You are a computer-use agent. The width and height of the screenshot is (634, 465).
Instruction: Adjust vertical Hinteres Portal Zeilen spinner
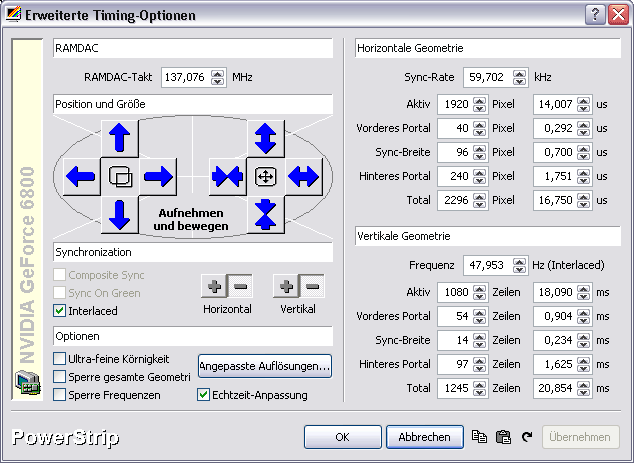[x=480, y=364]
